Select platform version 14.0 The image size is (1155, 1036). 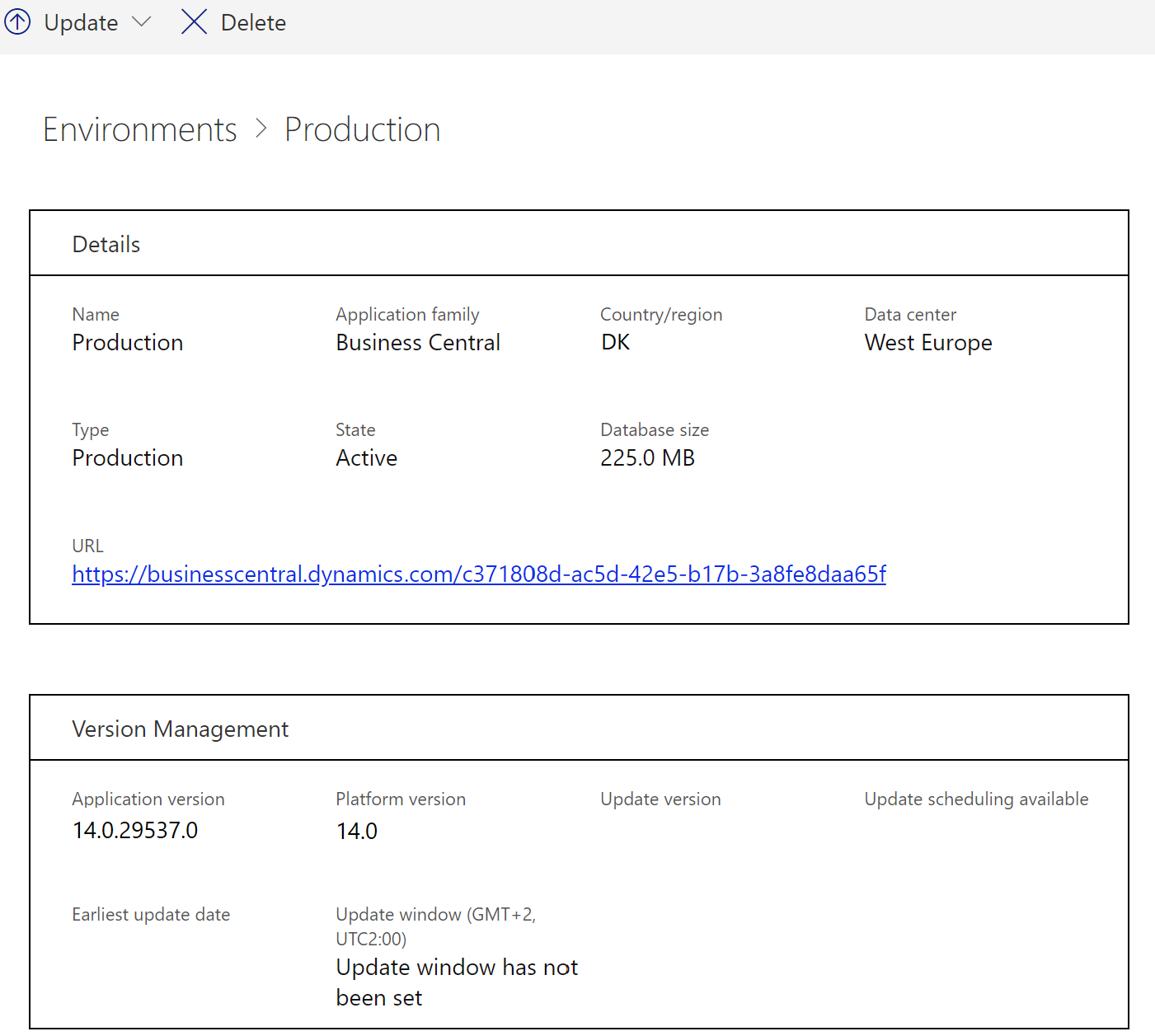(357, 831)
